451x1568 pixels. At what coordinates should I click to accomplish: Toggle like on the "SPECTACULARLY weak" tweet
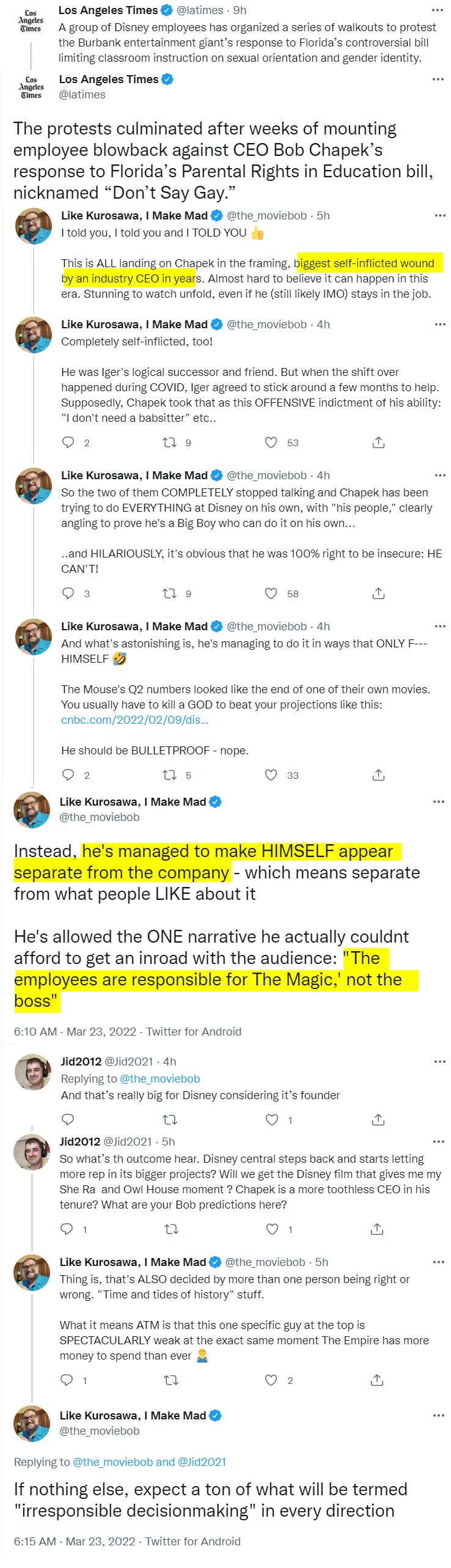click(x=271, y=1380)
